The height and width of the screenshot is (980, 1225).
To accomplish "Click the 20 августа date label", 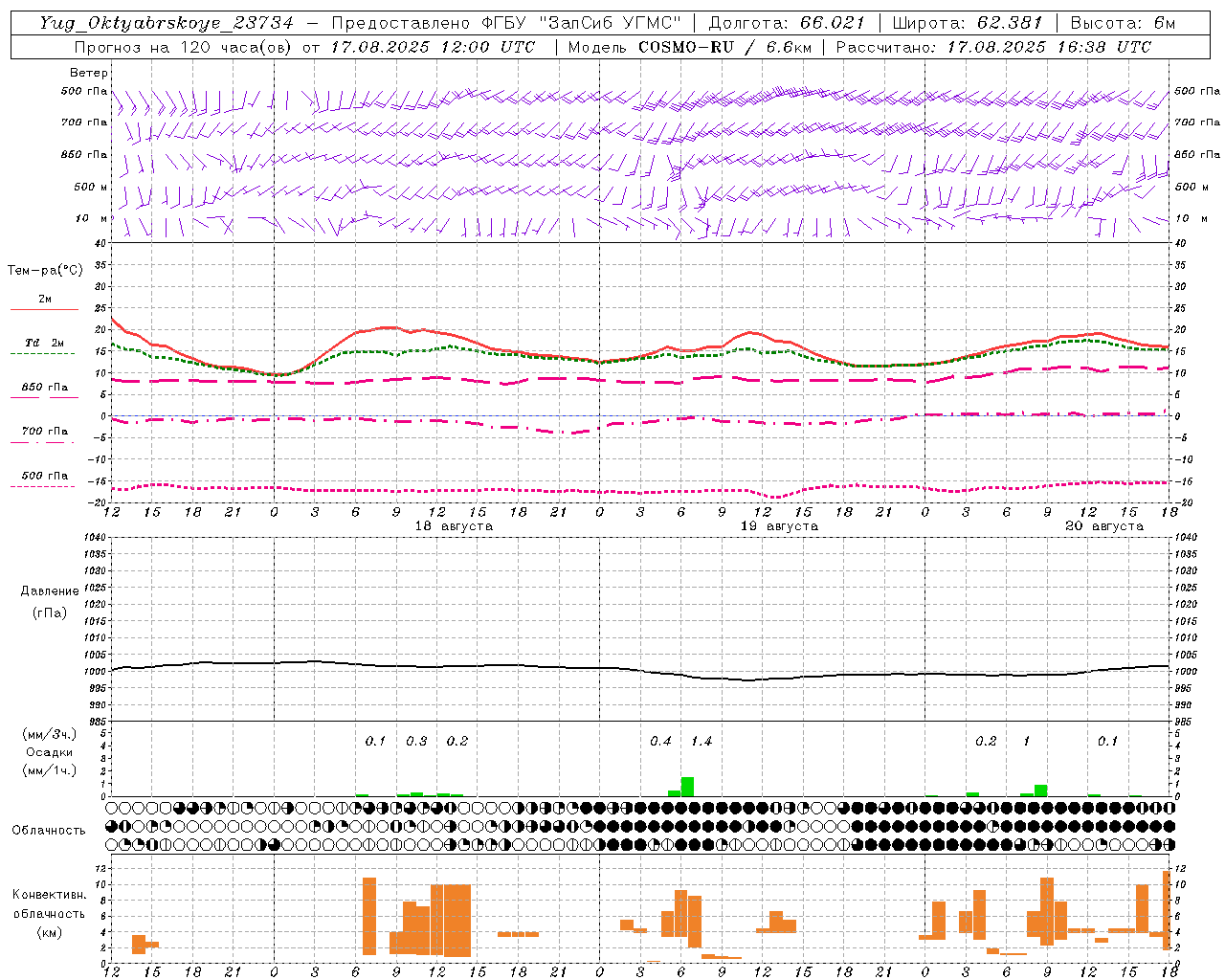I will point(1104,526).
